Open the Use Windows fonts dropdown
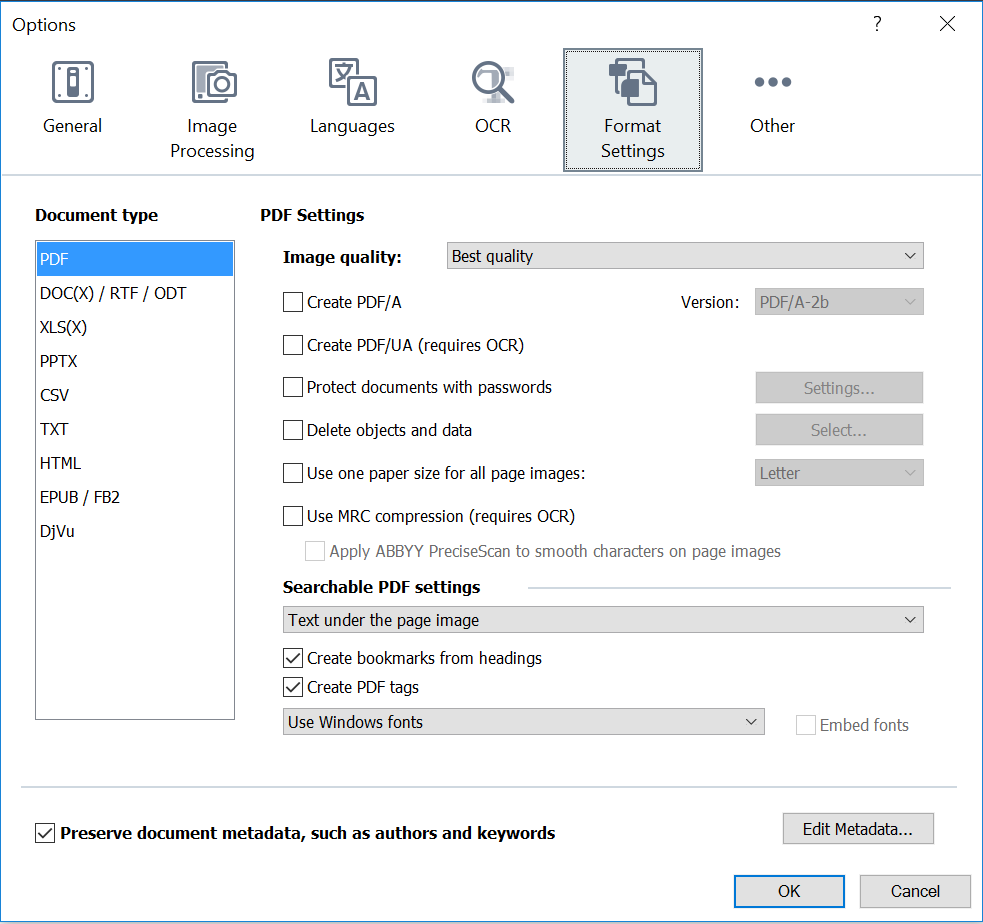The height and width of the screenshot is (924, 983). tap(524, 721)
